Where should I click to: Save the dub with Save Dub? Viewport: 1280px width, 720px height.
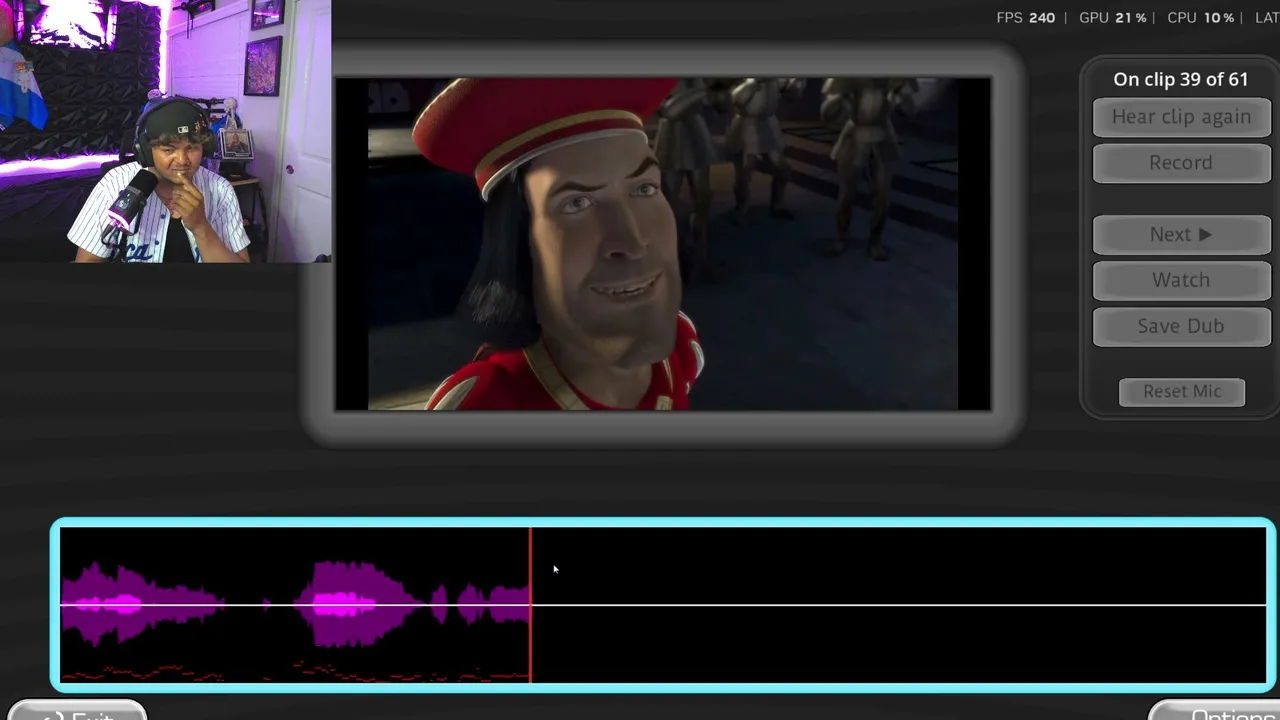click(1181, 327)
